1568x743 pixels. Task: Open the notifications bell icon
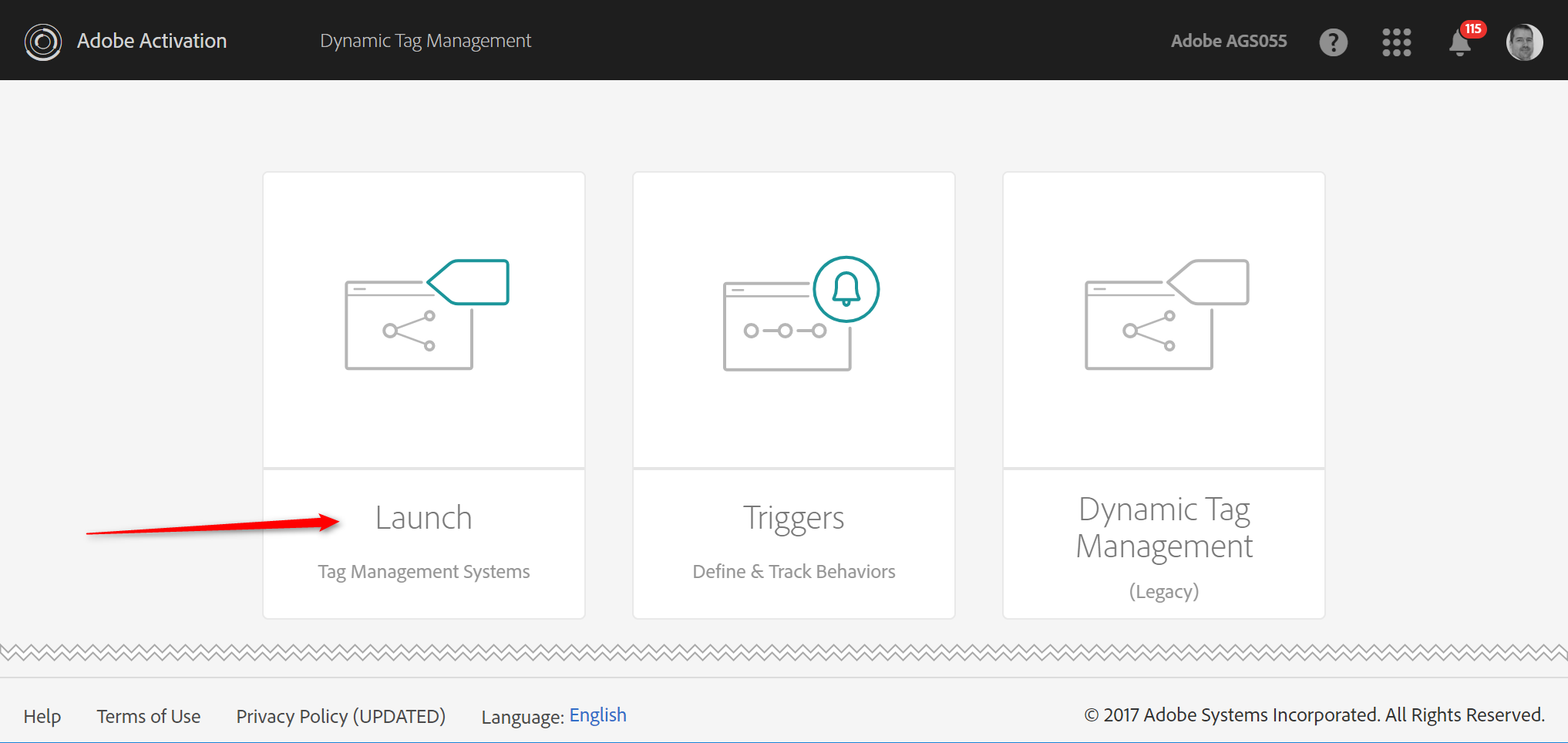pyautogui.click(x=1459, y=43)
